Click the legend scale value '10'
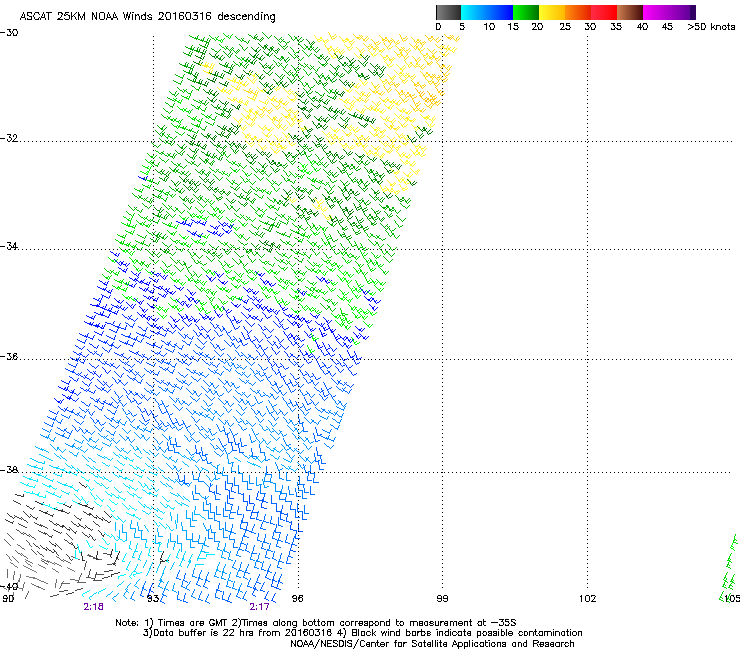Screen dimensions: 740x650 pyautogui.click(x=489, y=27)
